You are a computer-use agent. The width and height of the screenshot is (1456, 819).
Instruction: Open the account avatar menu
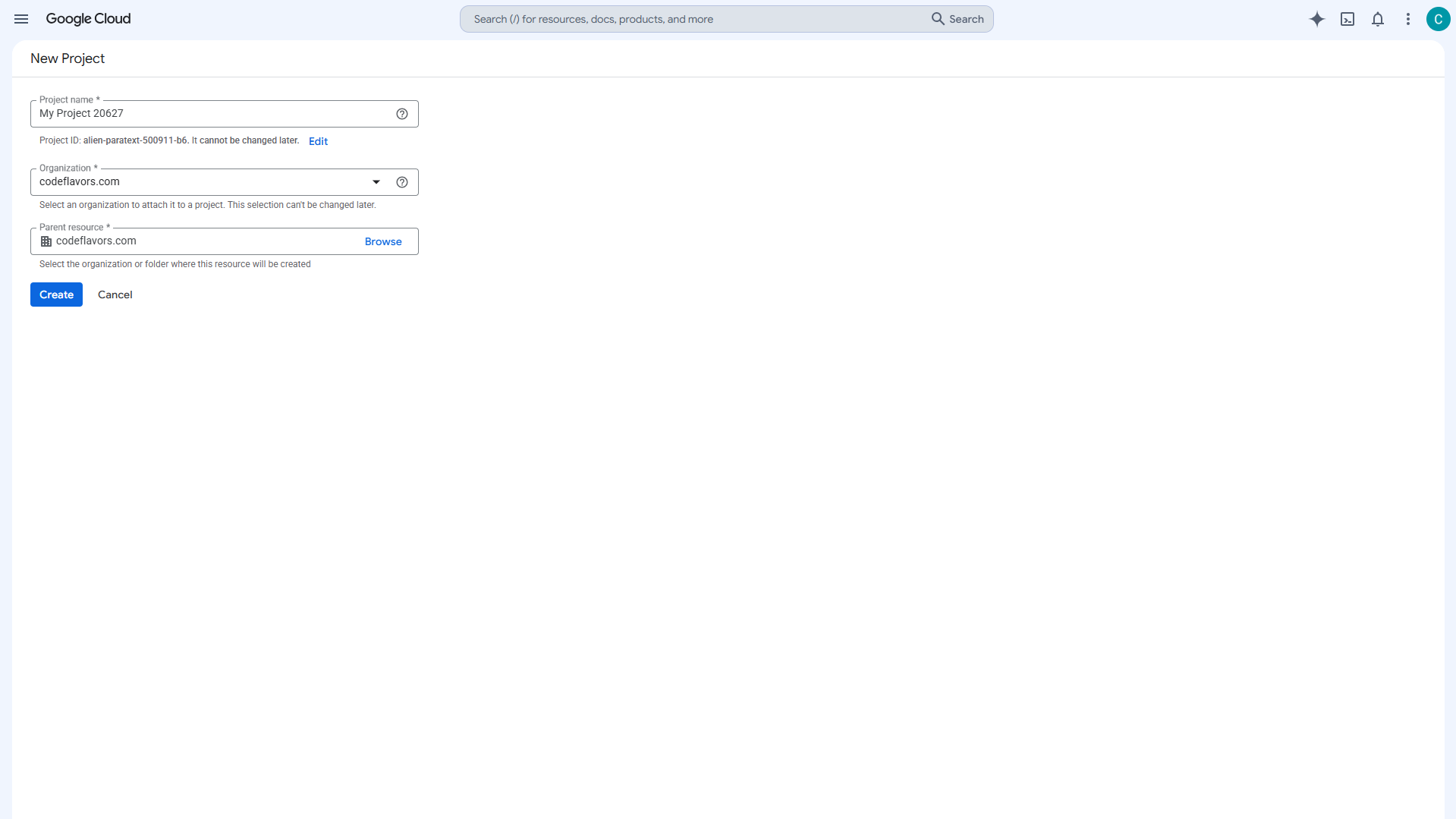tap(1438, 19)
